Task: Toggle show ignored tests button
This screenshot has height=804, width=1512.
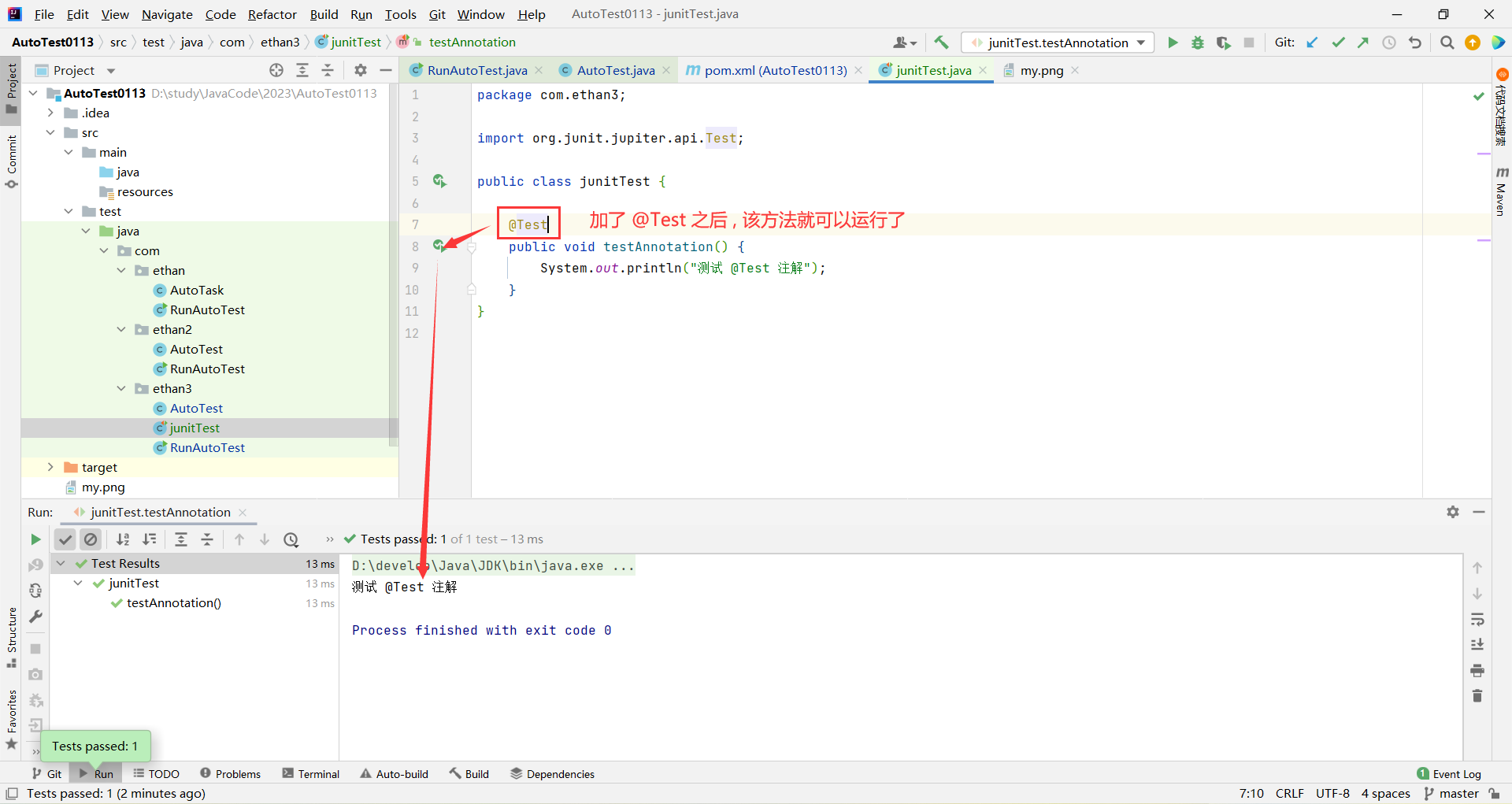Action: click(91, 539)
